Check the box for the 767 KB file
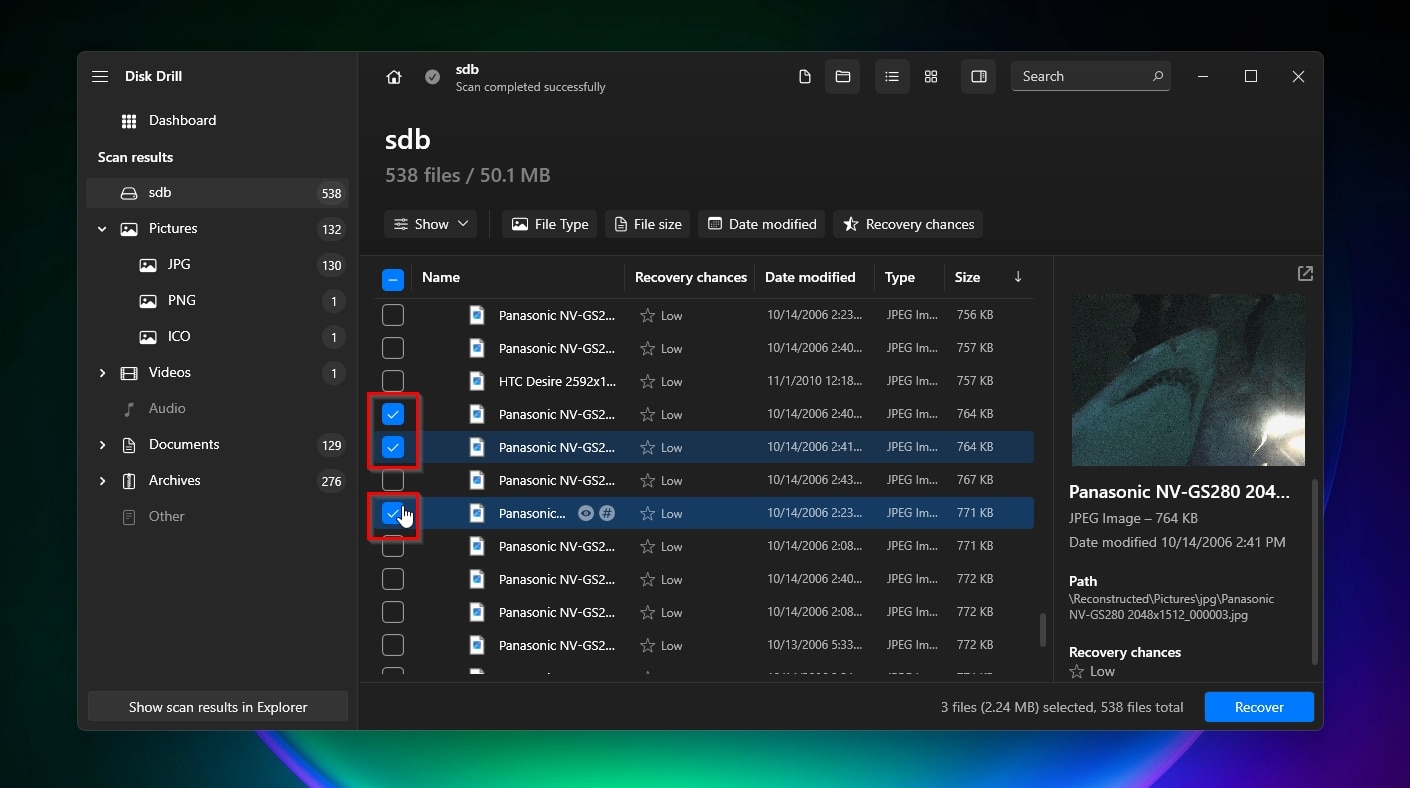Screen dimensions: 1410x788 coord(393,480)
